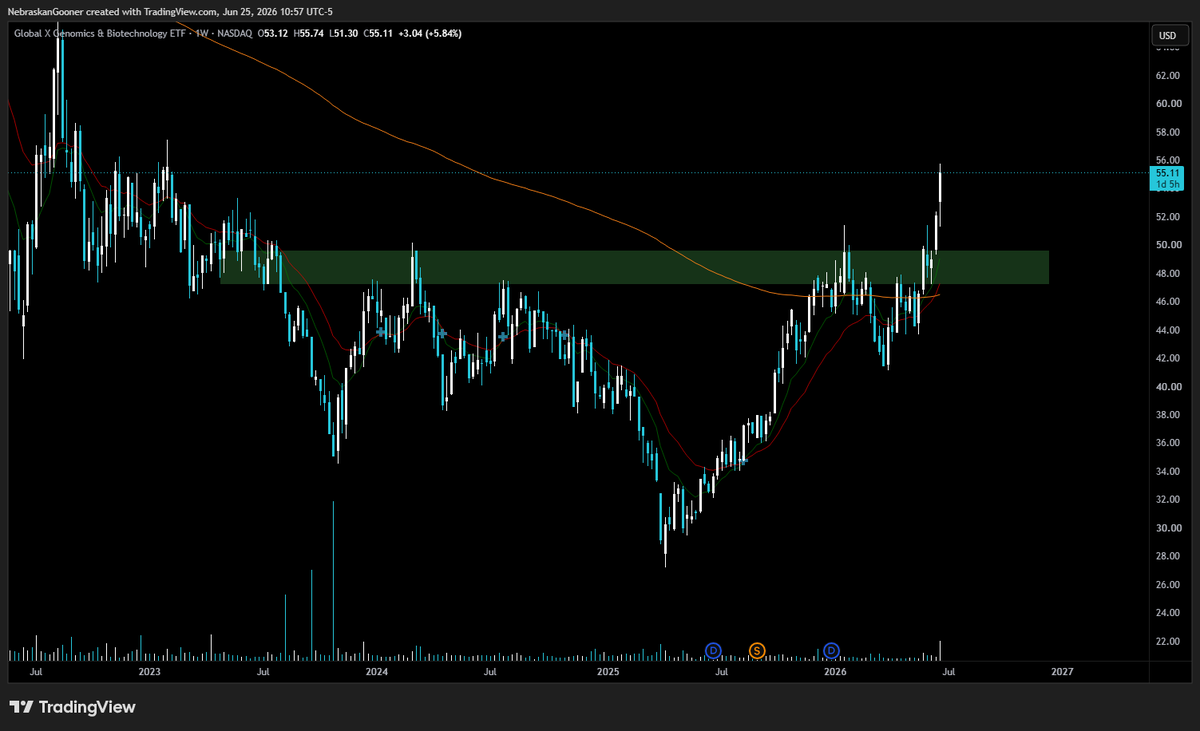Click the 2024 label on the time axis
This screenshot has height=731, width=1200.
click(377, 673)
